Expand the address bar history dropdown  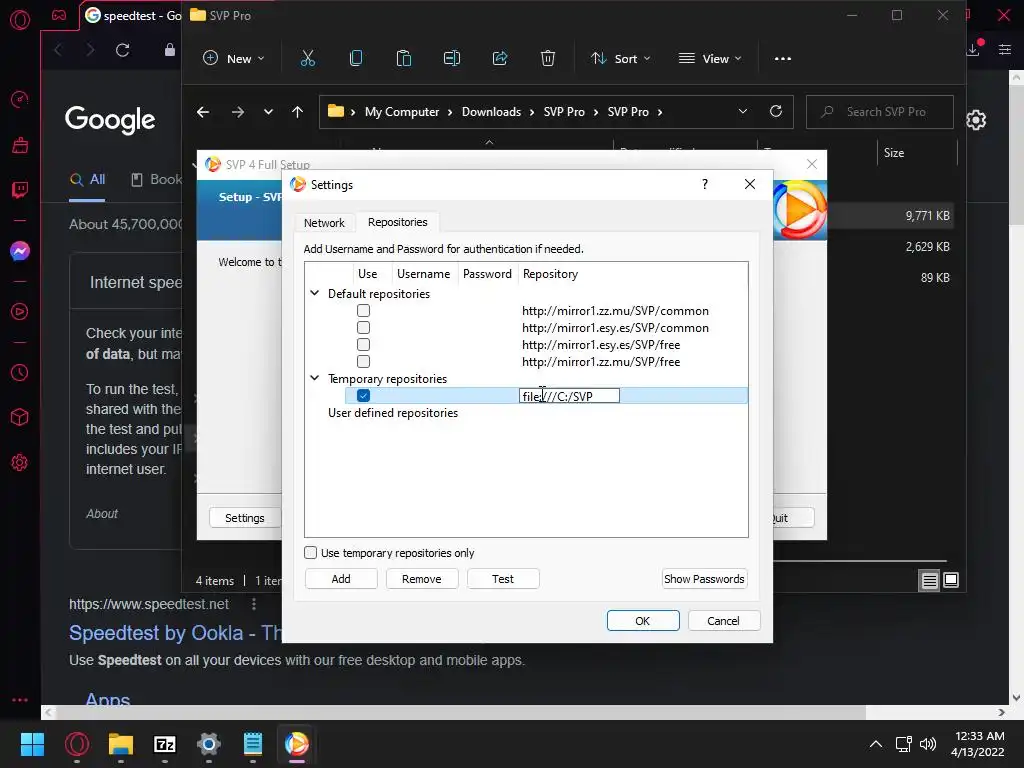[x=743, y=112]
